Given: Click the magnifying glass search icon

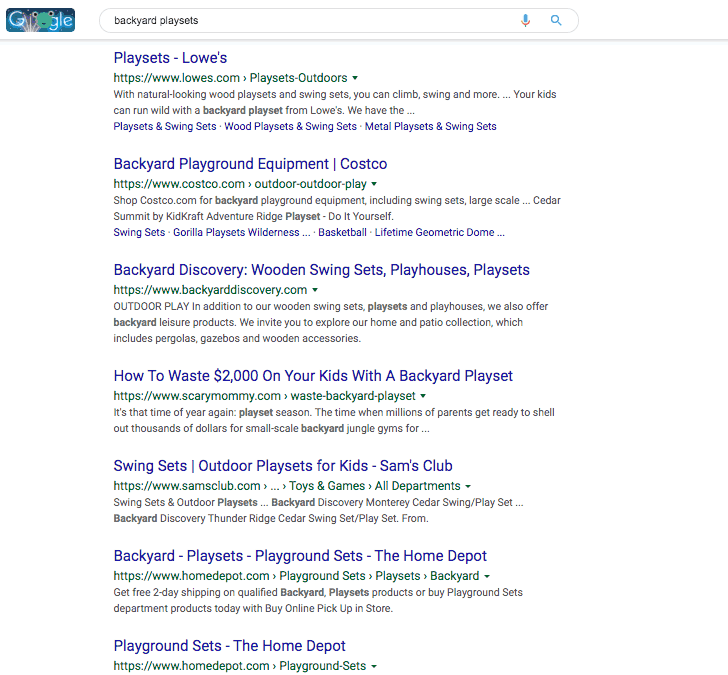Looking at the screenshot, I should click(556, 20).
